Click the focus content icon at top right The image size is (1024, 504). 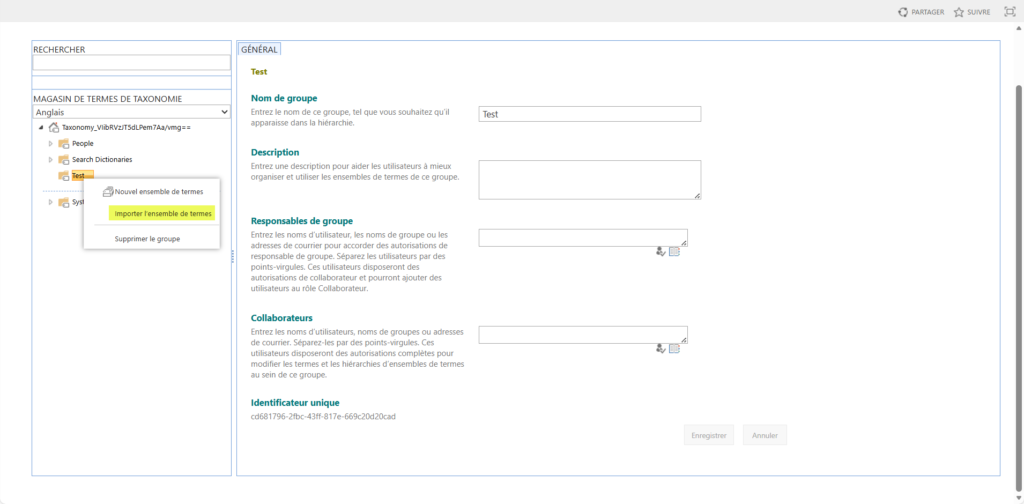(x=1009, y=12)
